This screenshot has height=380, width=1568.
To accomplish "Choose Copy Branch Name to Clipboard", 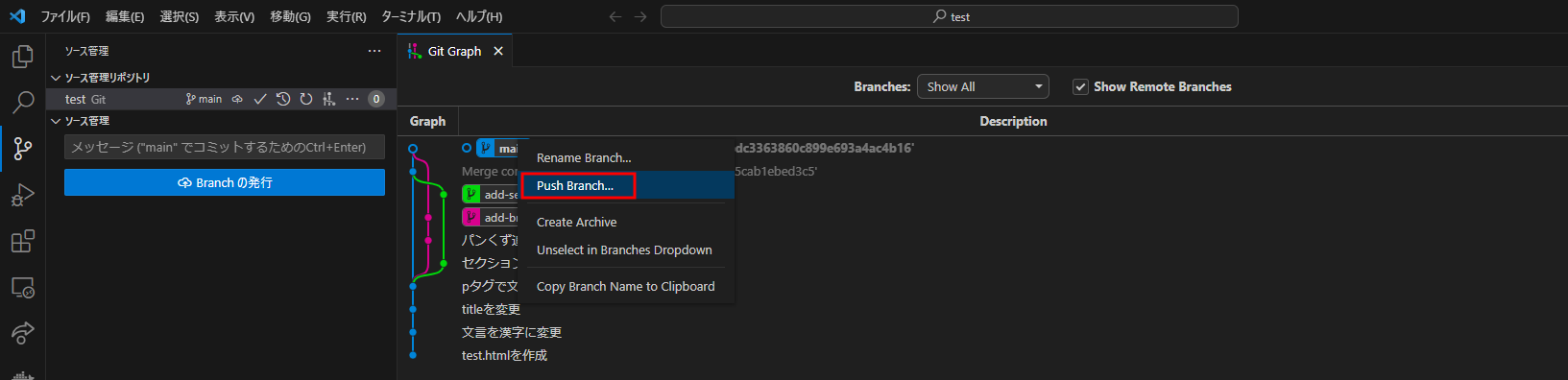I will [626, 286].
